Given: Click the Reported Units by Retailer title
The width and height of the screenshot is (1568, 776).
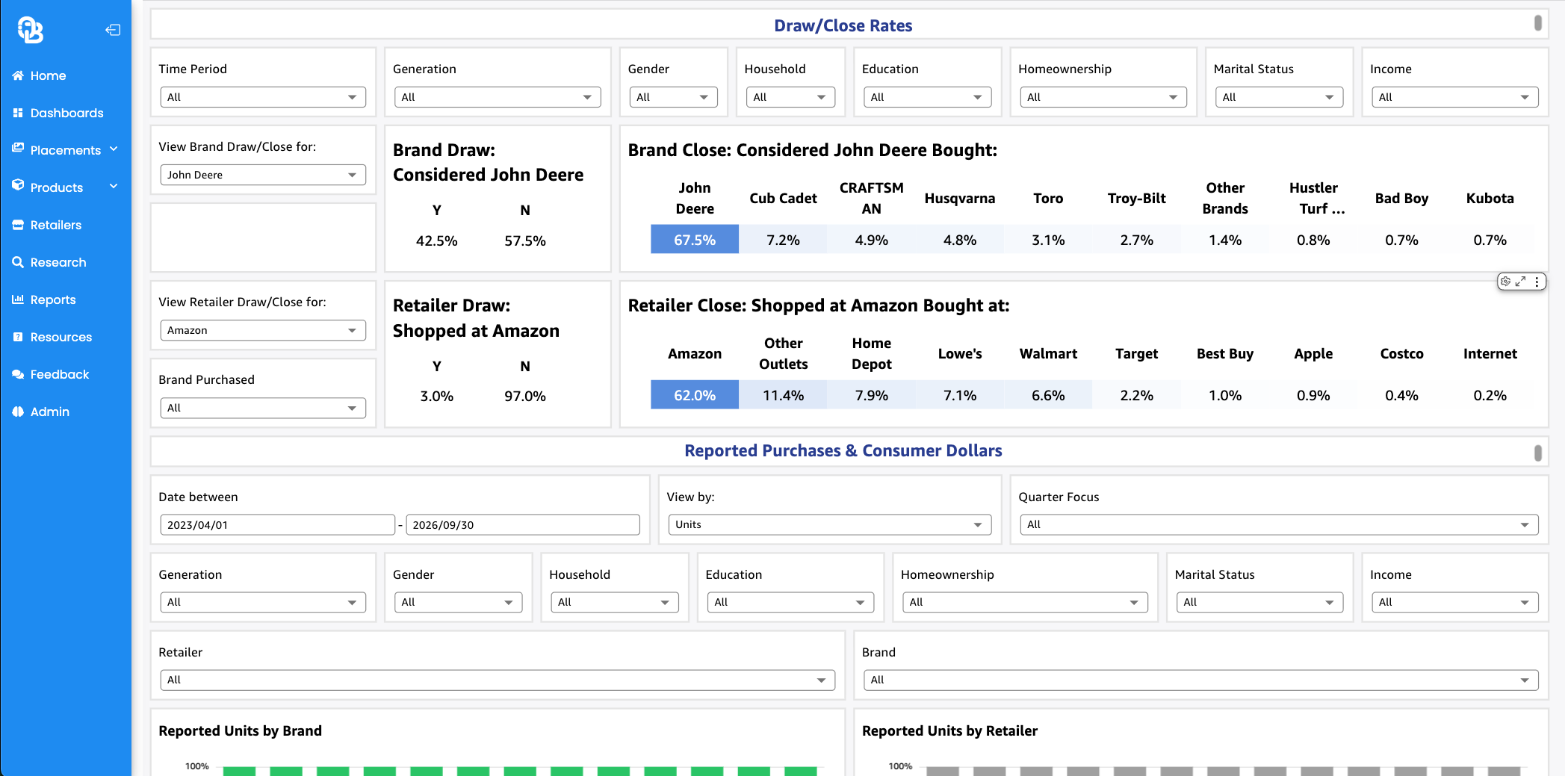Looking at the screenshot, I should pyautogui.click(x=949, y=730).
